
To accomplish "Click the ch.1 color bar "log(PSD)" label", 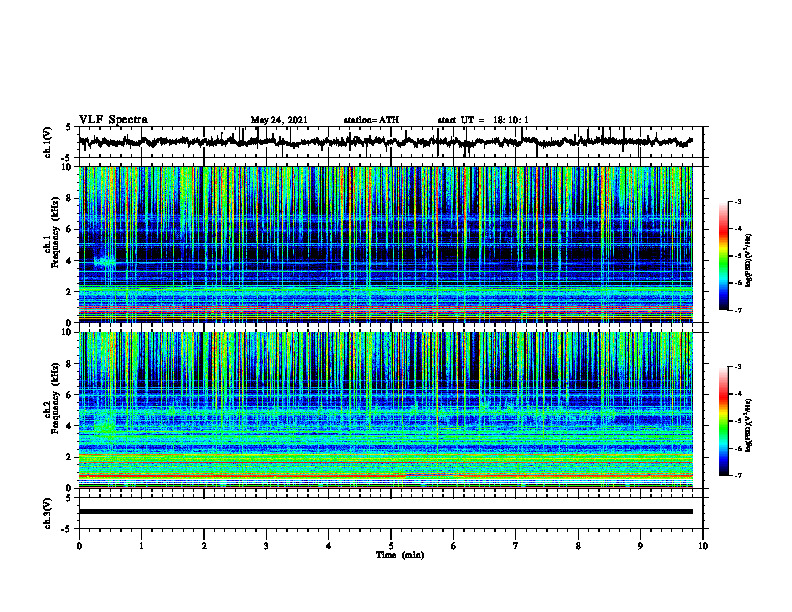I will coord(749,260).
